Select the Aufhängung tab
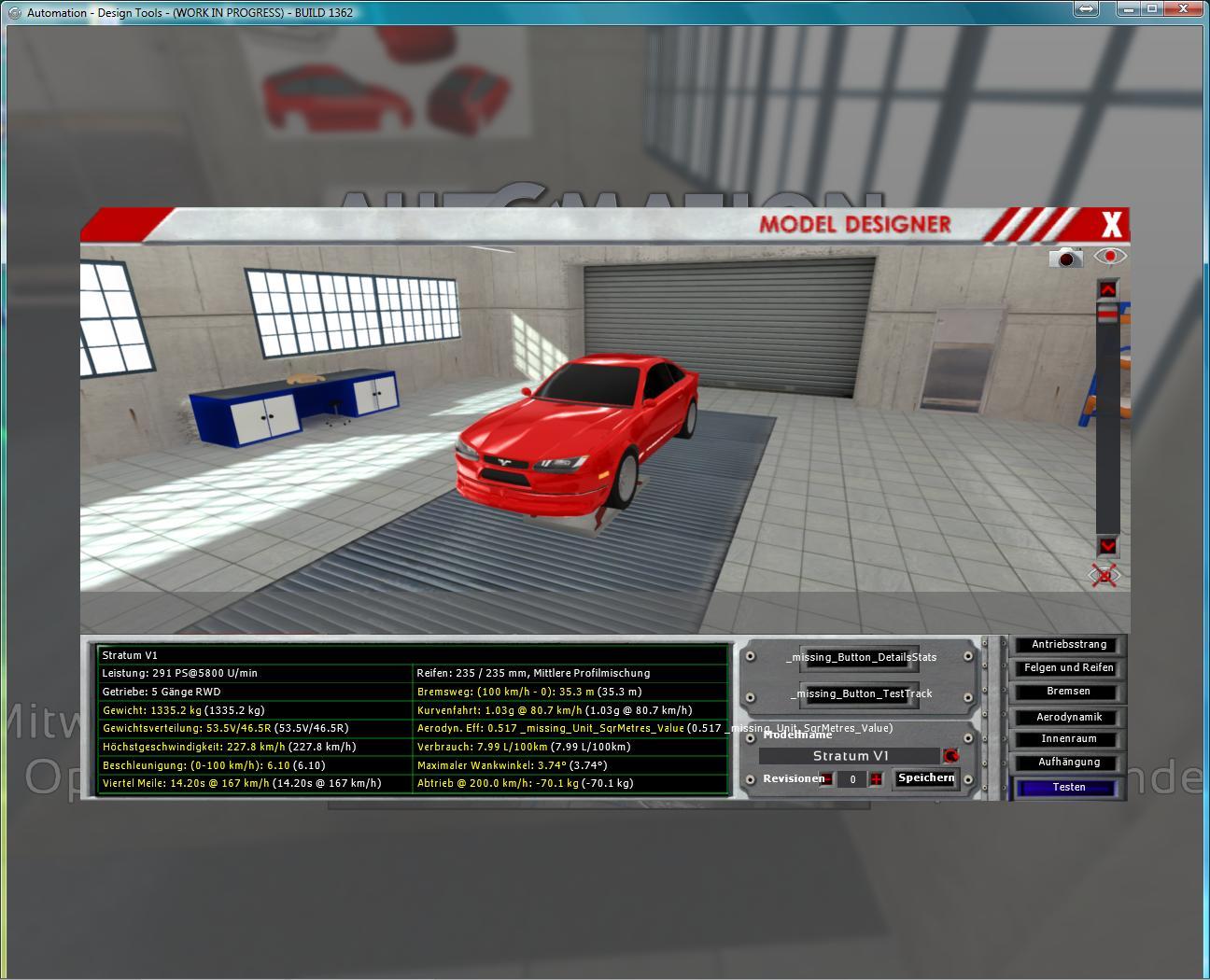This screenshot has width=1210, height=980. click(x=1068, y=763)
